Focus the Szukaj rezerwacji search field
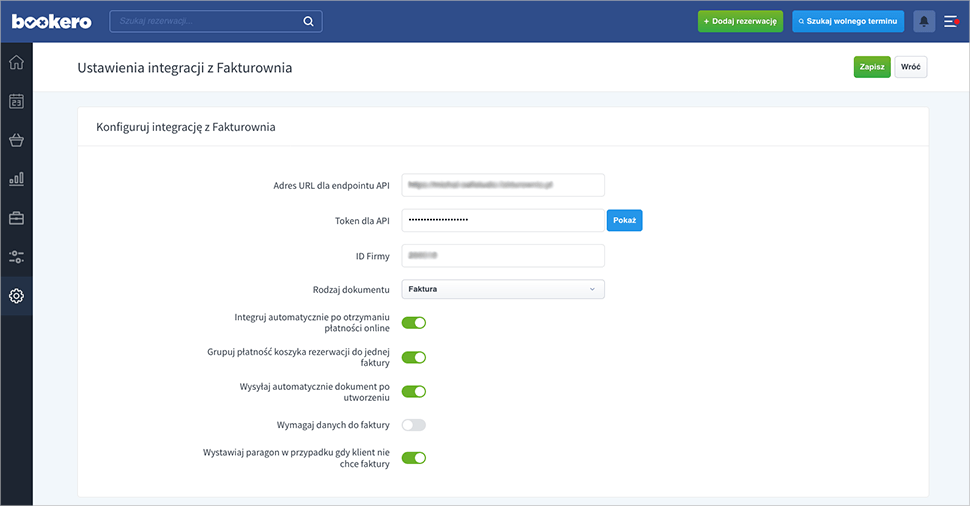 (216, 21)
